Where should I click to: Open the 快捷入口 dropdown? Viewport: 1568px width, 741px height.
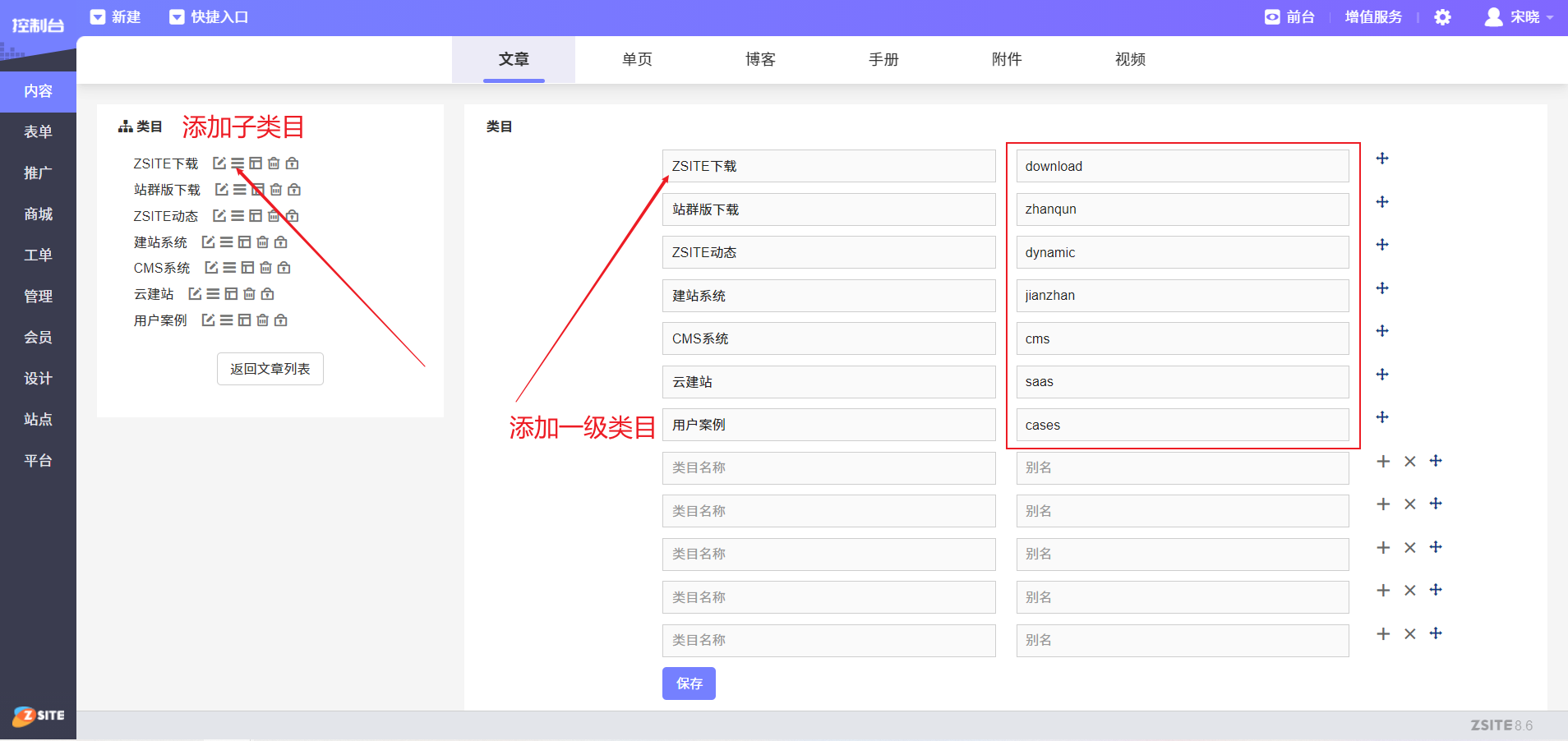209,17
